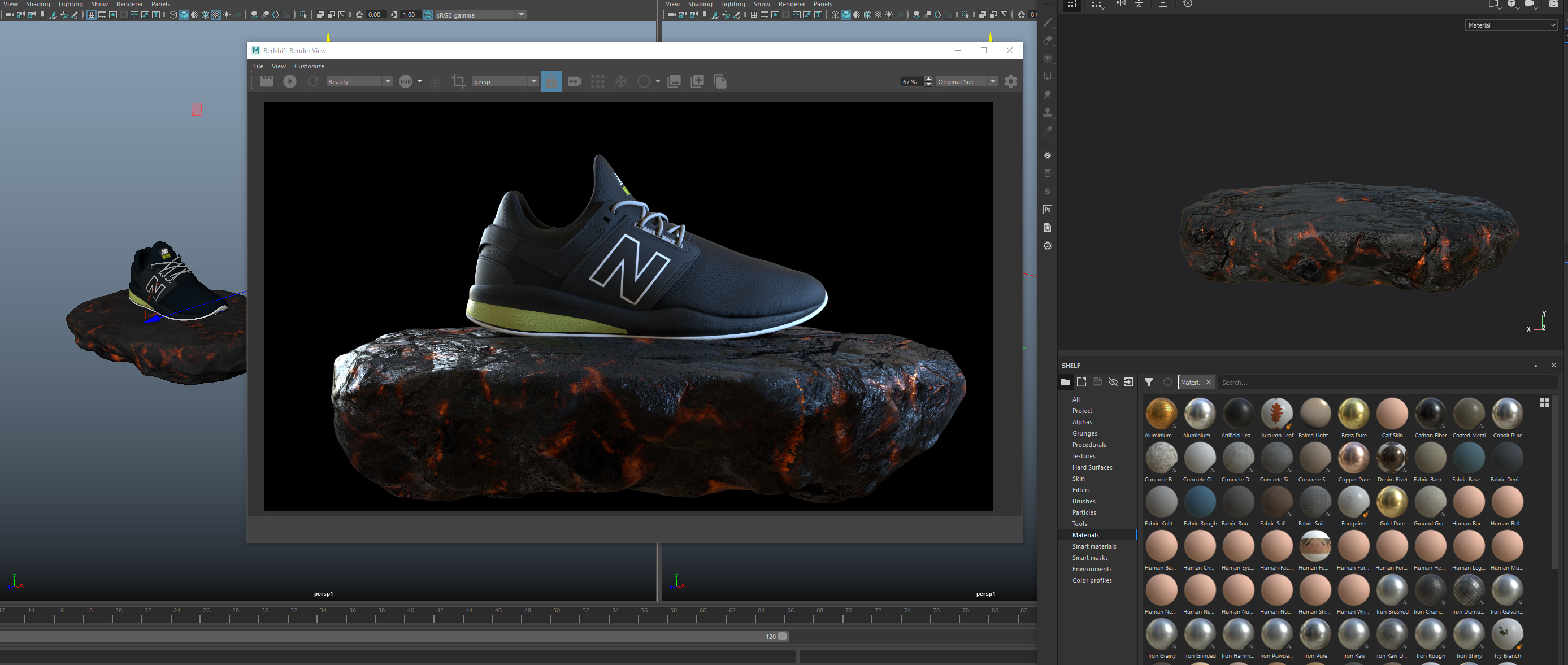The height and width of the screenshot is (665, 1568).
Task: Click the save image icon
Action: [674, 81]
